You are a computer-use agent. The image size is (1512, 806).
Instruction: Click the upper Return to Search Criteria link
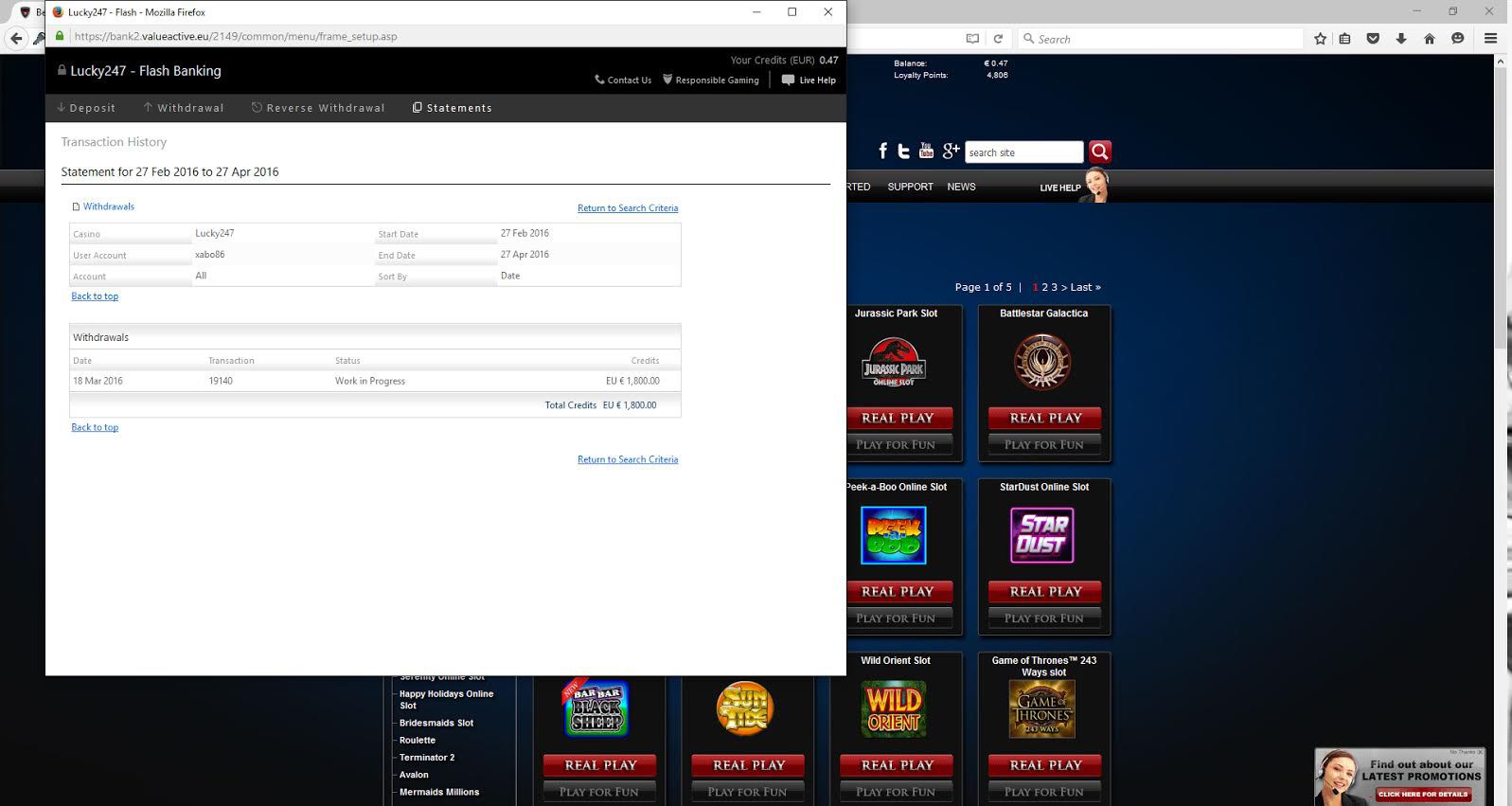point(628,208)
